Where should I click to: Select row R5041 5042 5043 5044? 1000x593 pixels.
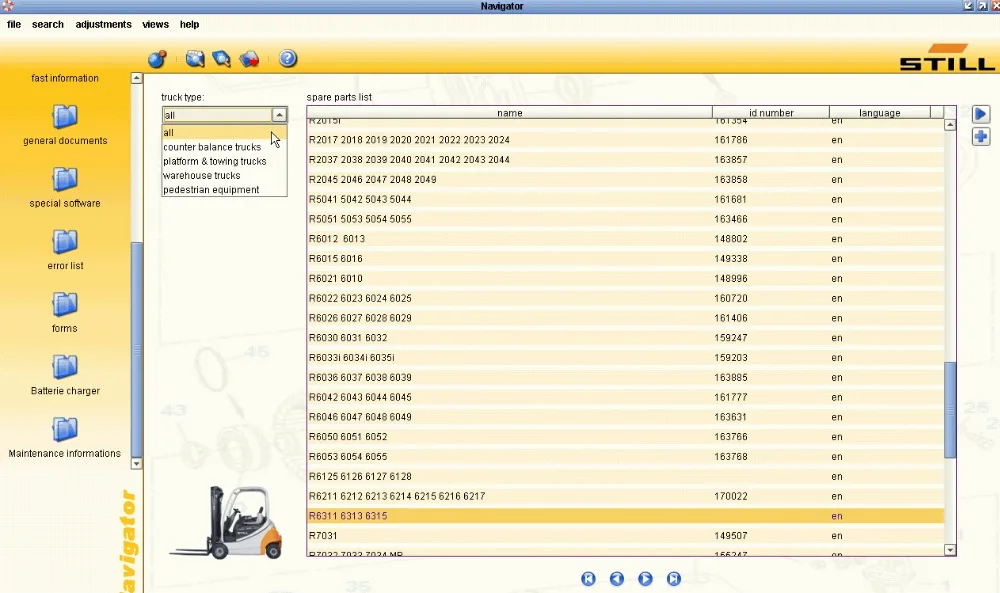(x=625, y=199)
